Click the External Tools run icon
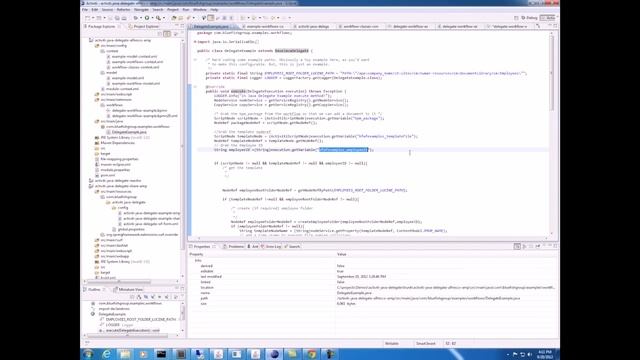This screenshot has height=360, width=640. click(158, 18)
